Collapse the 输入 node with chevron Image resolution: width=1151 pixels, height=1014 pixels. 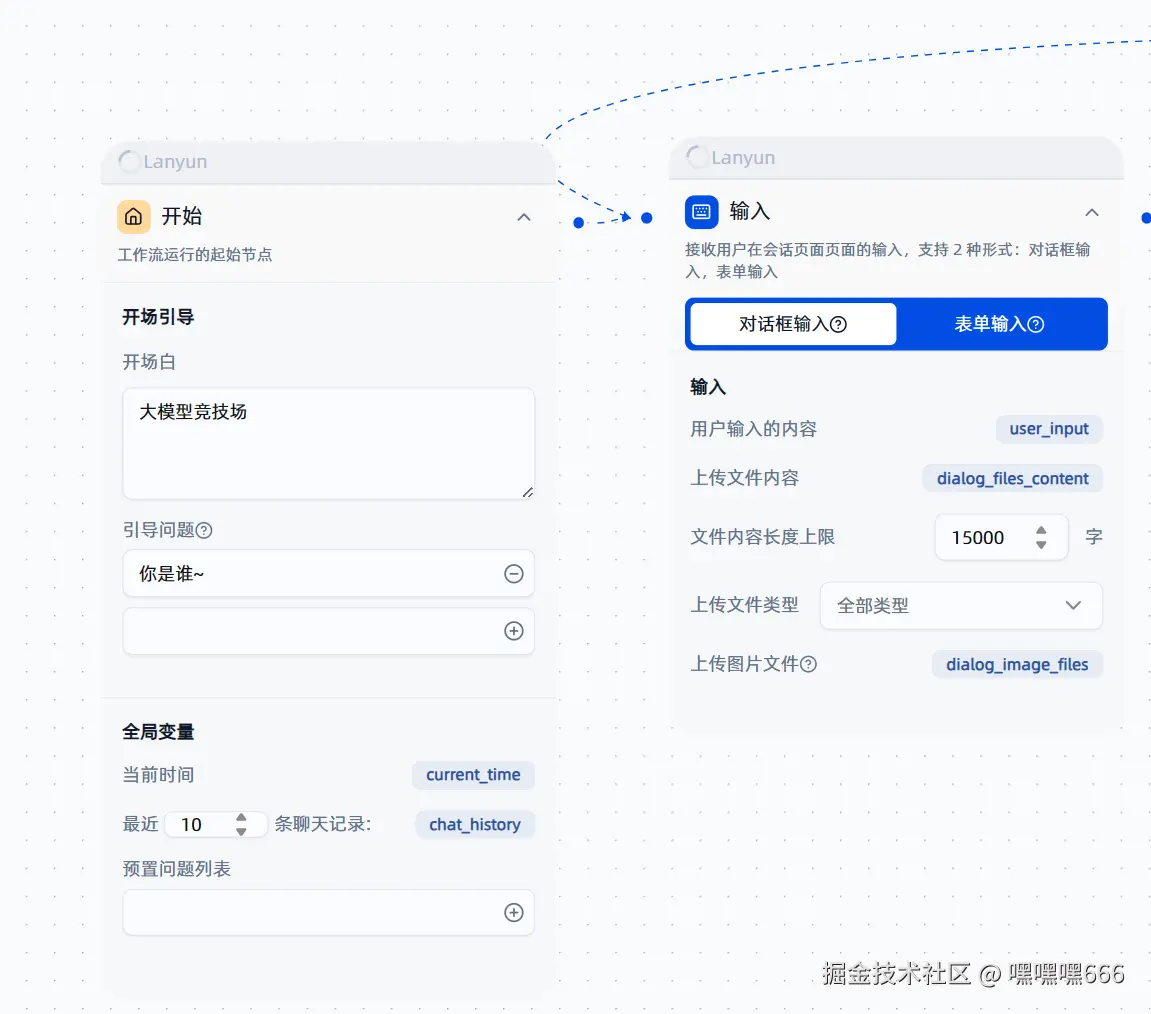pyautogui.click(x=1092, y=213)
